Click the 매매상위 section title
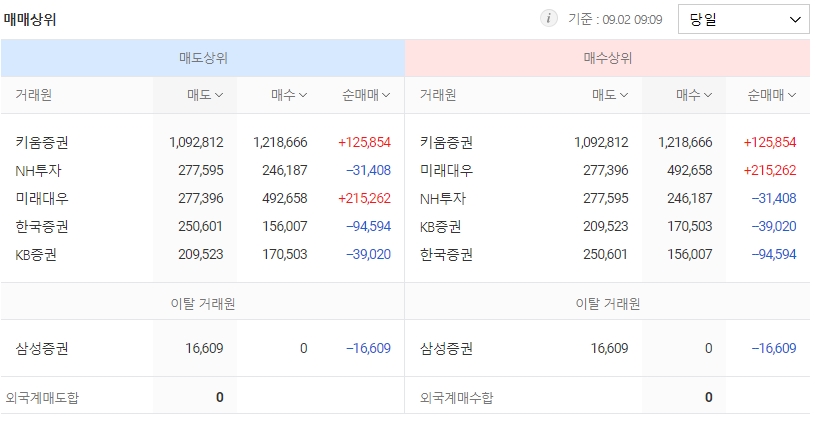This screenshot has width=817, height=421. point(30,20)
